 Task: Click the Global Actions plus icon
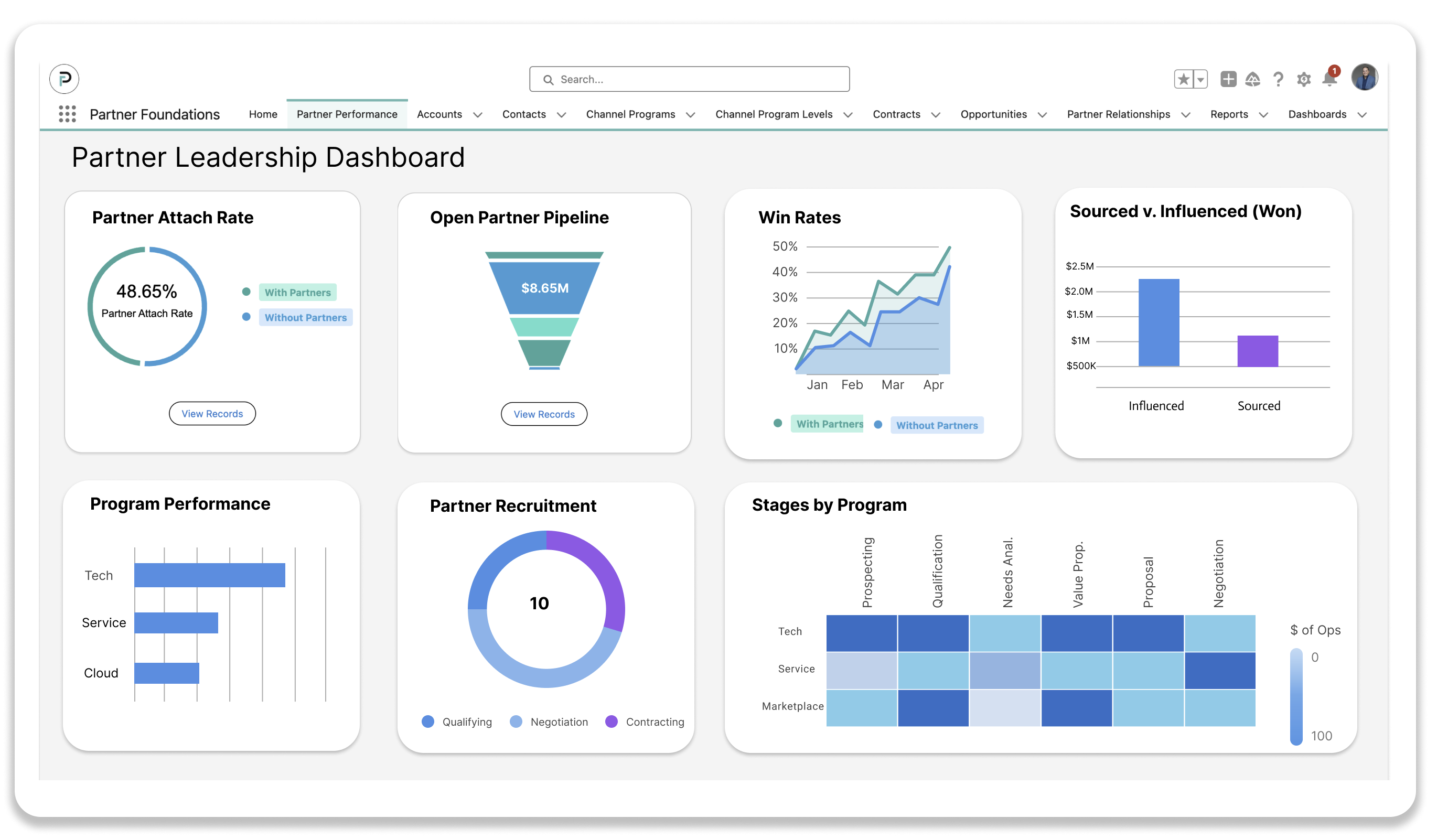(x=1228, y=79)
